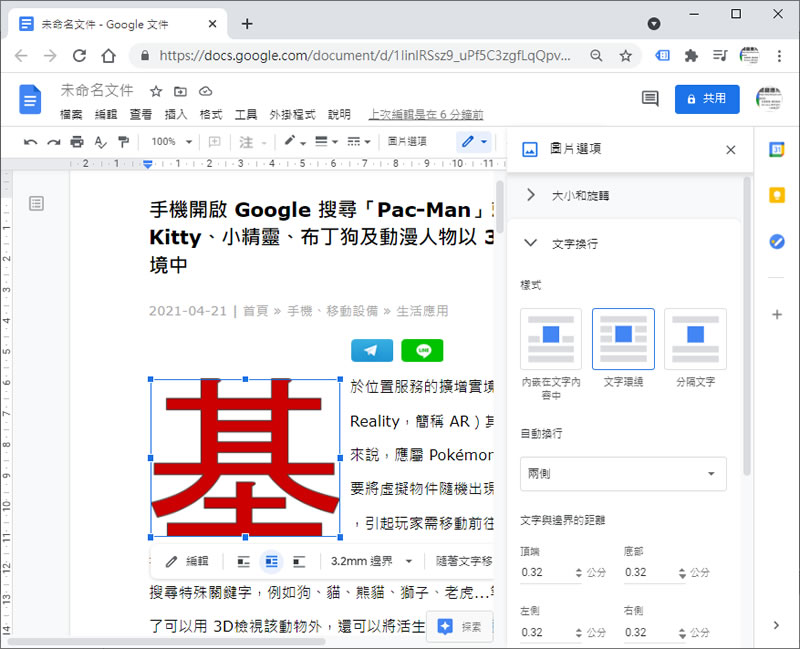Click the blue 共用 Share button
The width and height of the screenshot is (800, 649).
tap(707, 99)
